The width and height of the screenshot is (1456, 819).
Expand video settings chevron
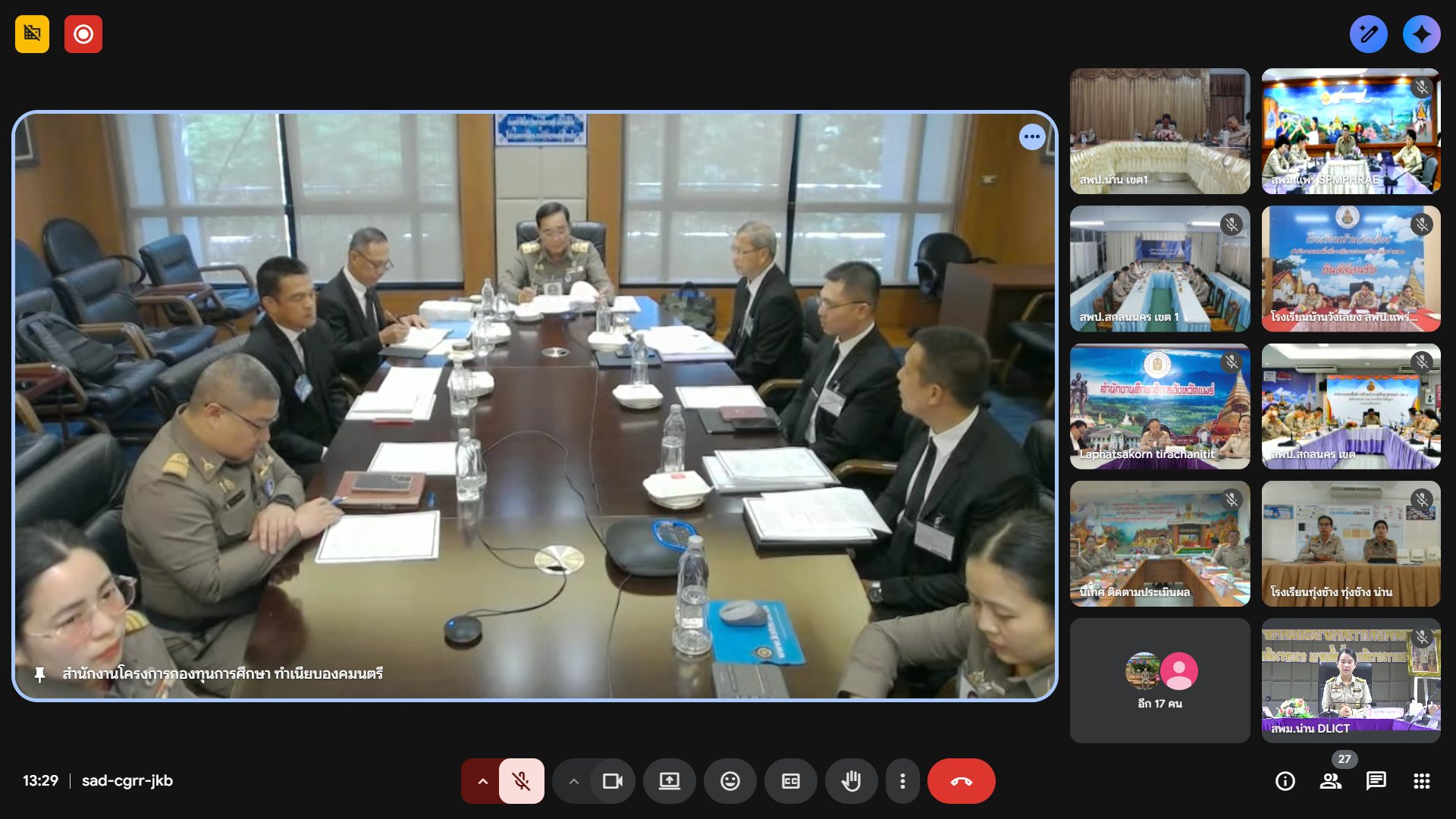tap(573, 781)
